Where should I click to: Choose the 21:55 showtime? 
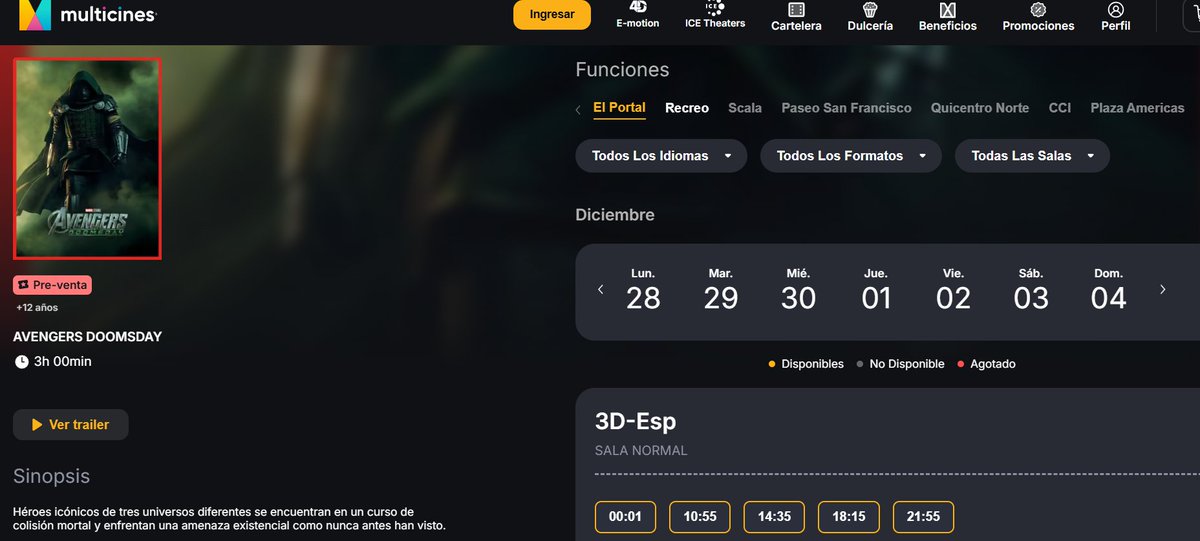tap(923, 517)
